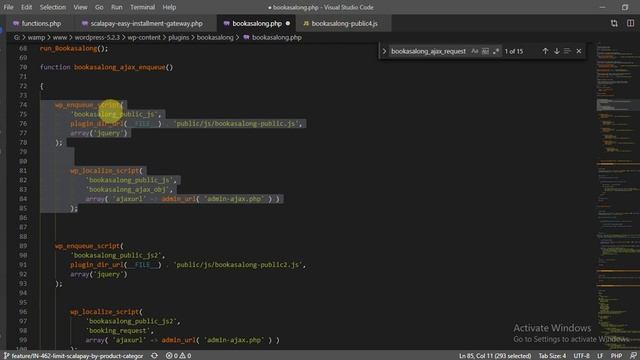640x360 pixels.
Task: Click 'www' breadcrumb segment
Action: point(60,38)
